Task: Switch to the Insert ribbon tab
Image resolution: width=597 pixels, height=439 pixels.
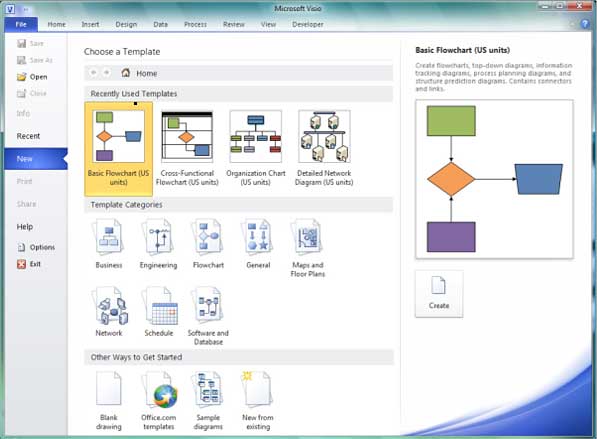Action: click(x=90, y=24)
